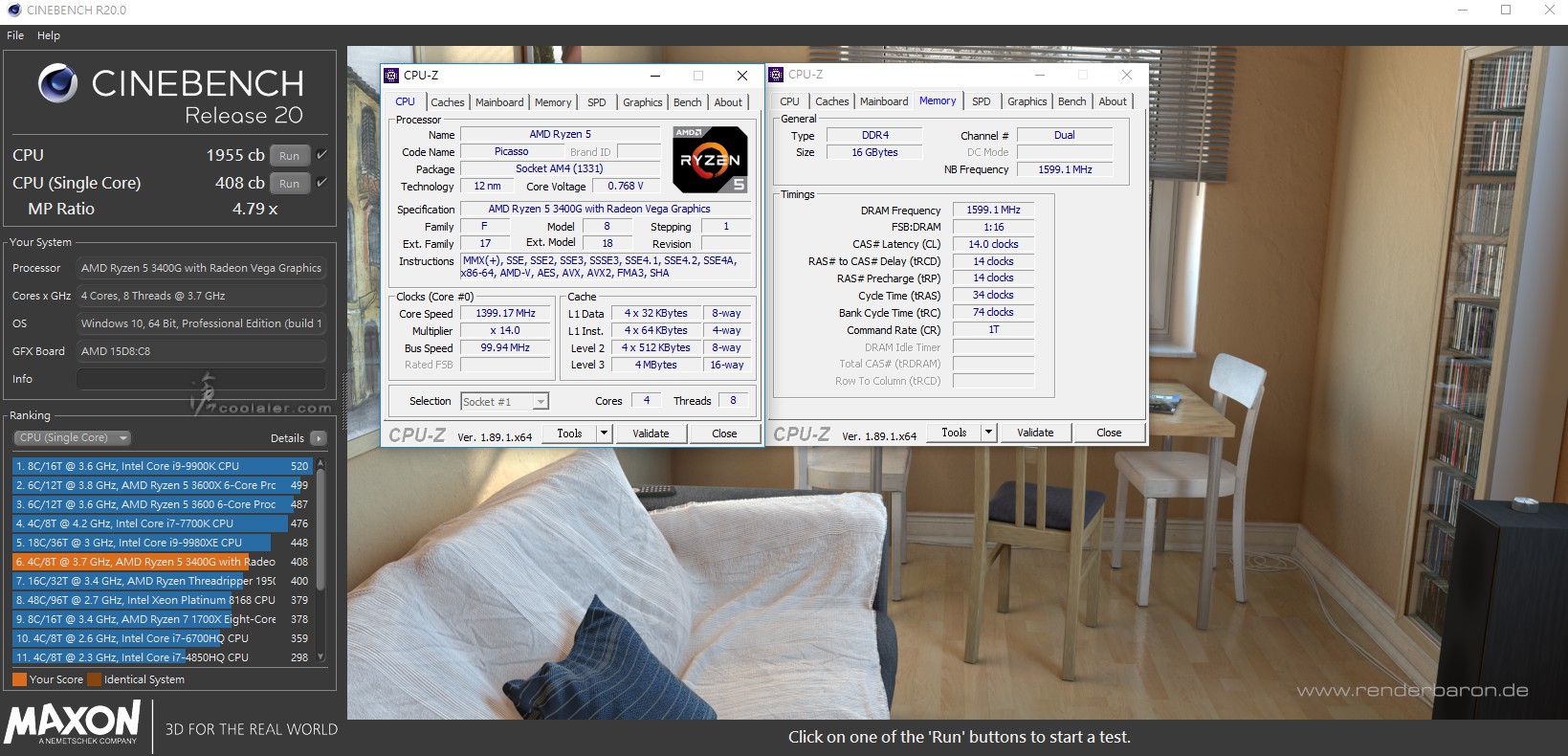Click the Tools button in the right CPU-Z window
The image size is (1568, 756).
[x=954, y=433]
